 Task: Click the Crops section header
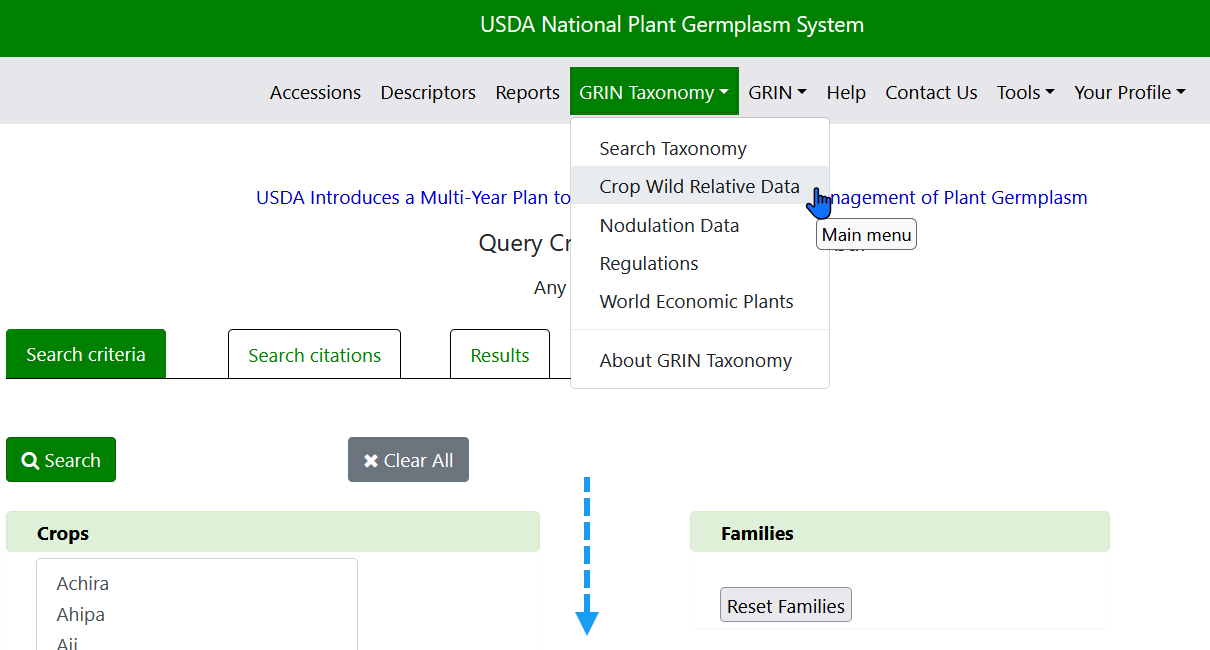[273, 532]
